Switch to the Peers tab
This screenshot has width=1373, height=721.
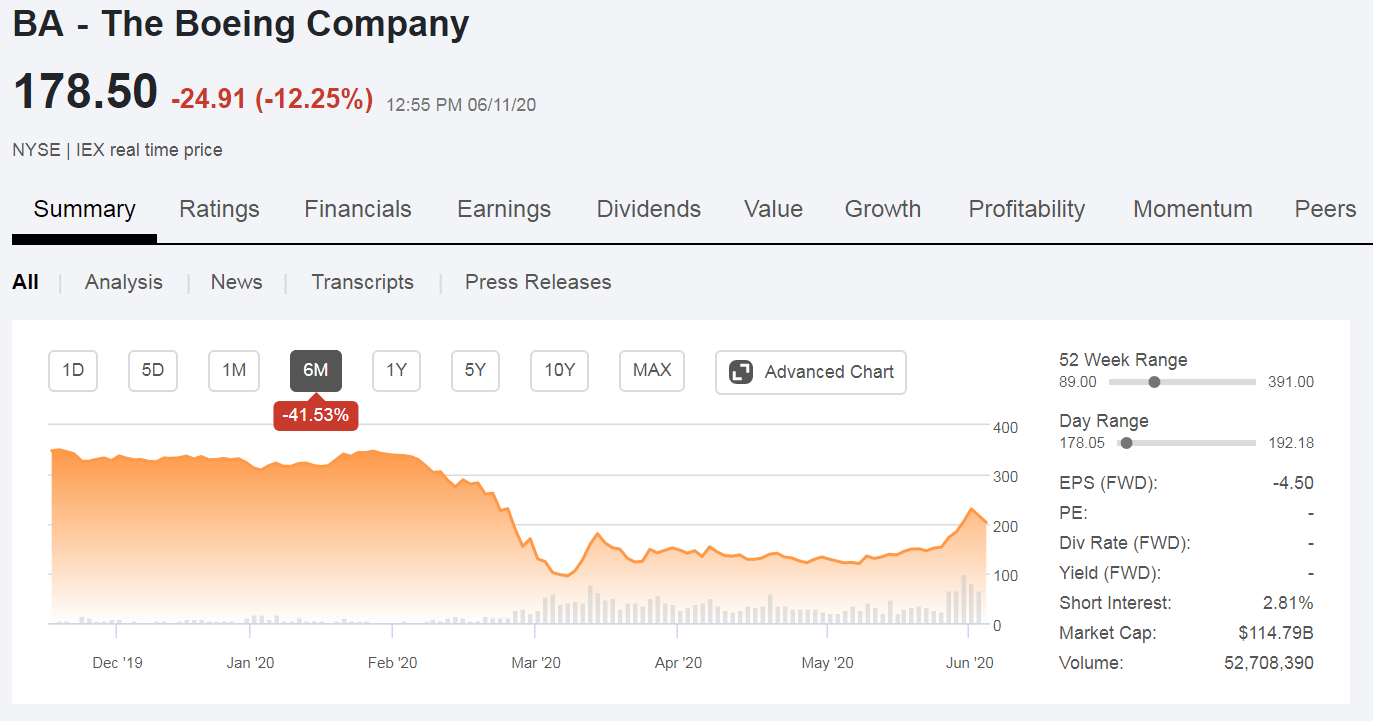pyautogui.click(x=1326, y=209)
